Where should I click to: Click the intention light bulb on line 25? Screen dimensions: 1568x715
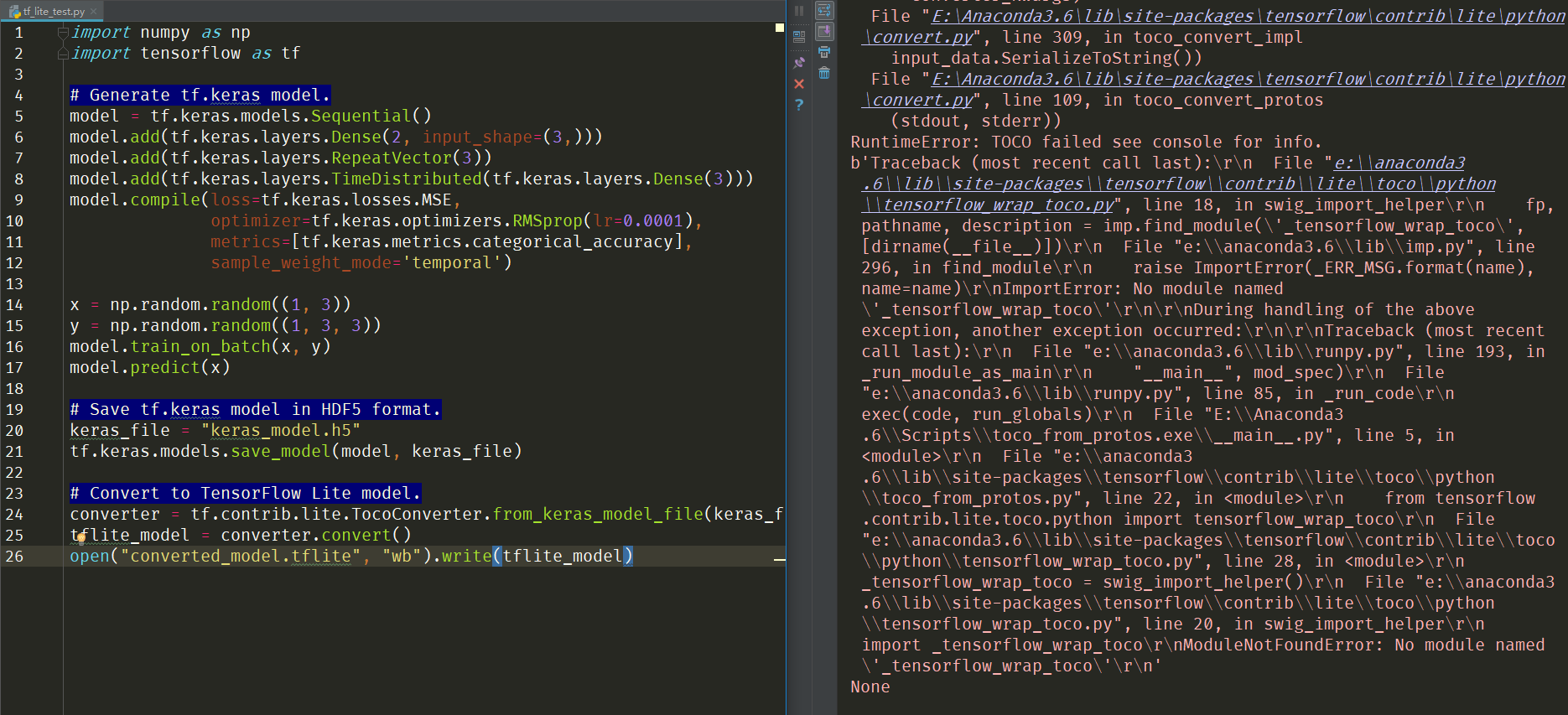[x=80, y=536]
